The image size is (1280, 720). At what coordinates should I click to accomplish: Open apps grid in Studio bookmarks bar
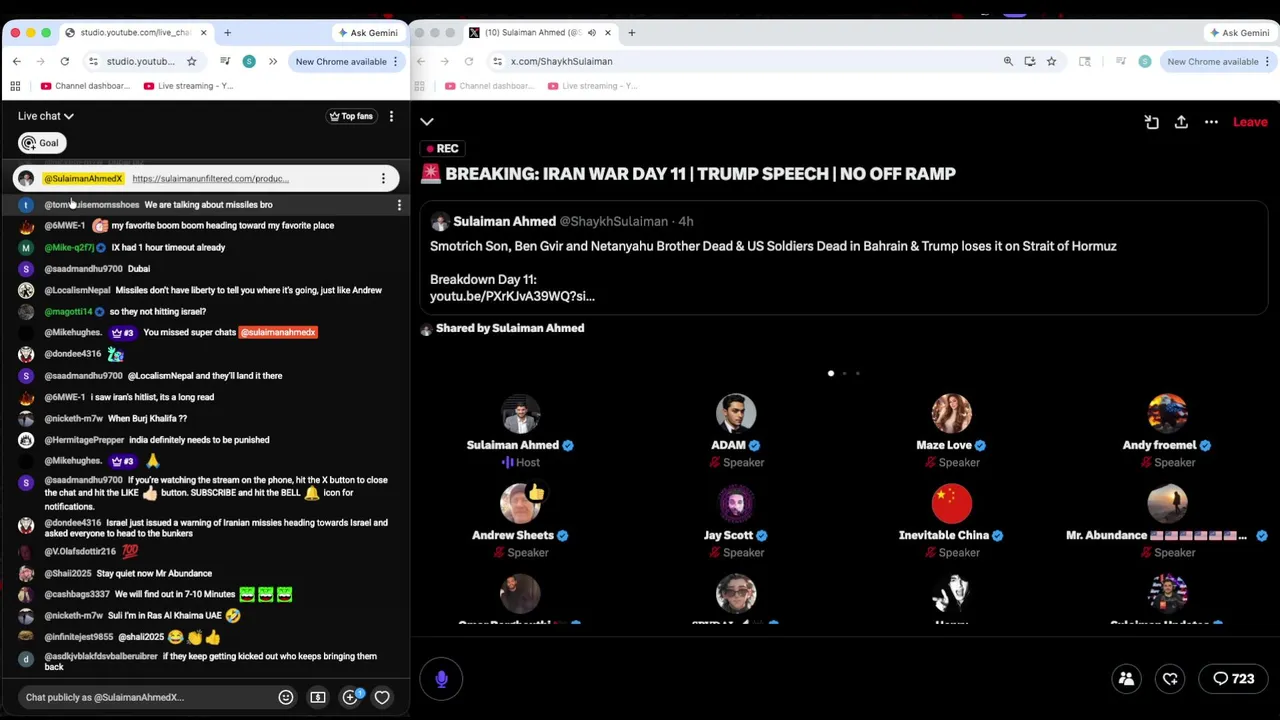tap(15, 86)
